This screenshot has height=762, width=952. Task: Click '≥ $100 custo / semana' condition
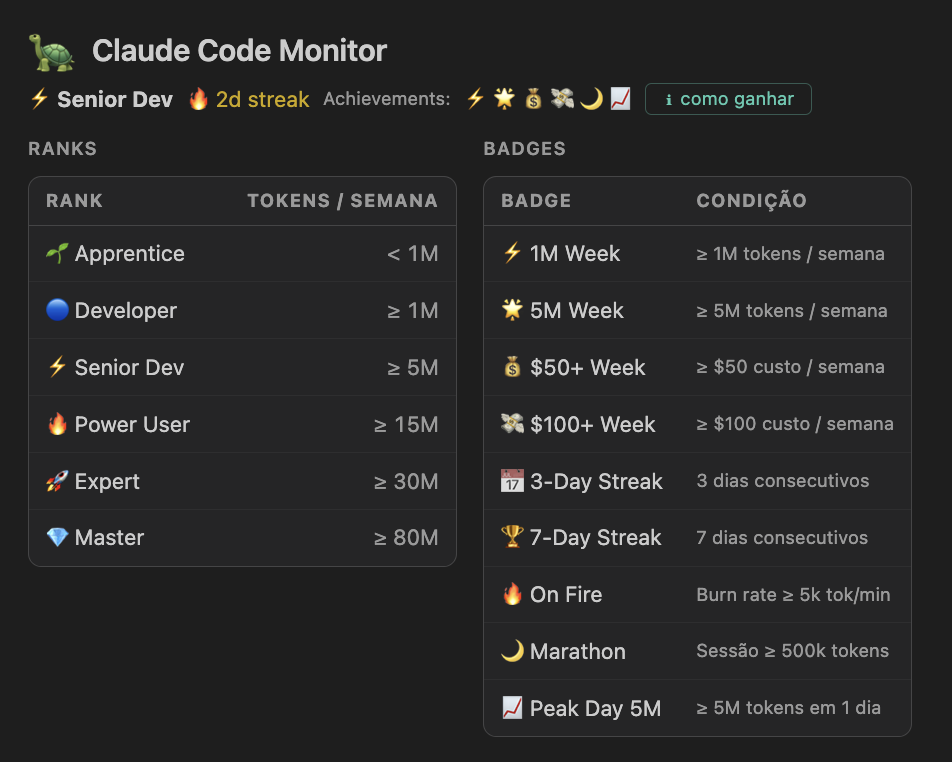tap(795, 424)
